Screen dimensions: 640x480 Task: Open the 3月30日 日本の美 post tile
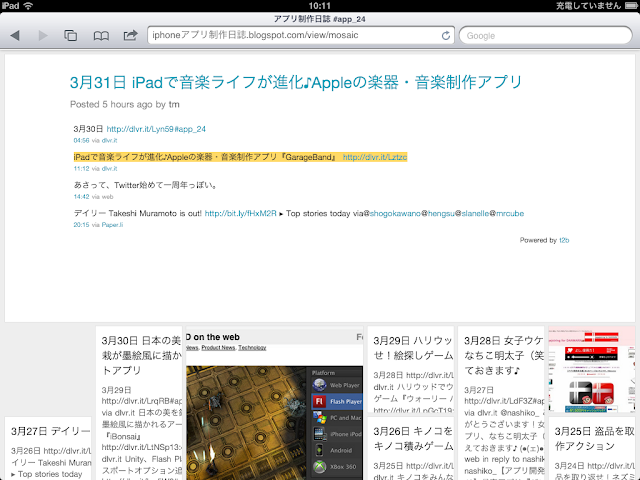(139, 403)
